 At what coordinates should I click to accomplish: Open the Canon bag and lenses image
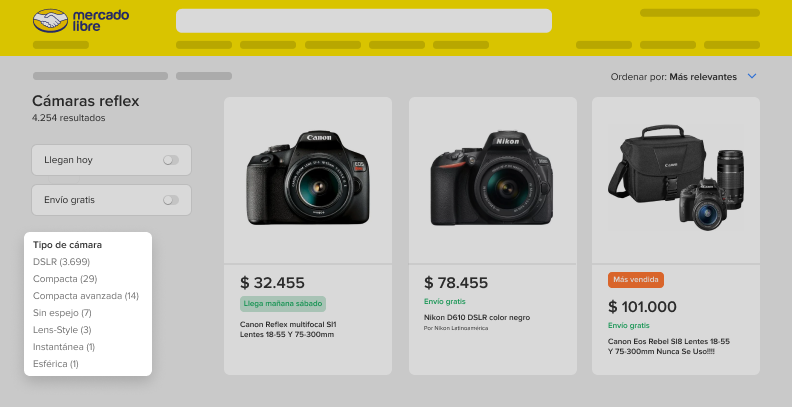point(676,178)
